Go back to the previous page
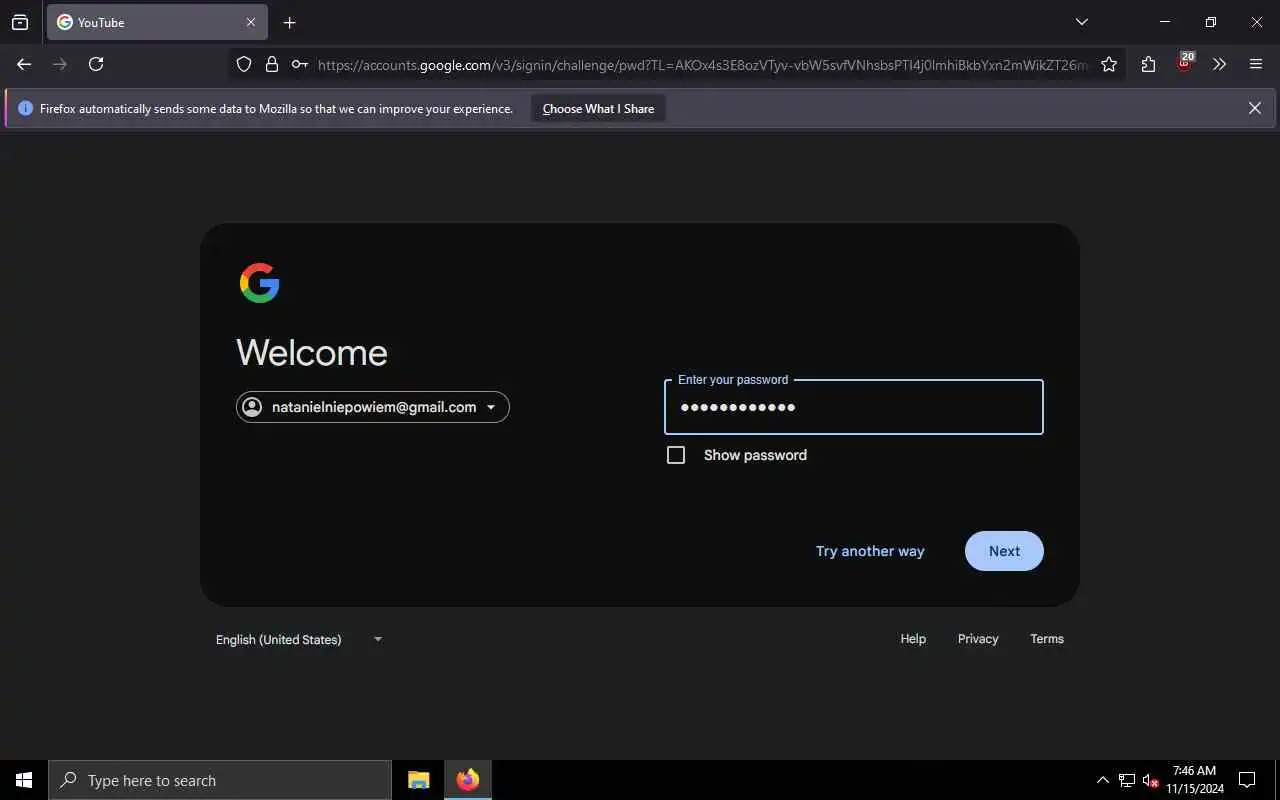 pos(24,64)
